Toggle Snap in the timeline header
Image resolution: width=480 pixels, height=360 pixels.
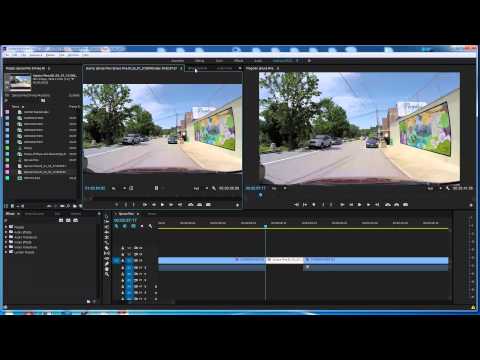125,226
